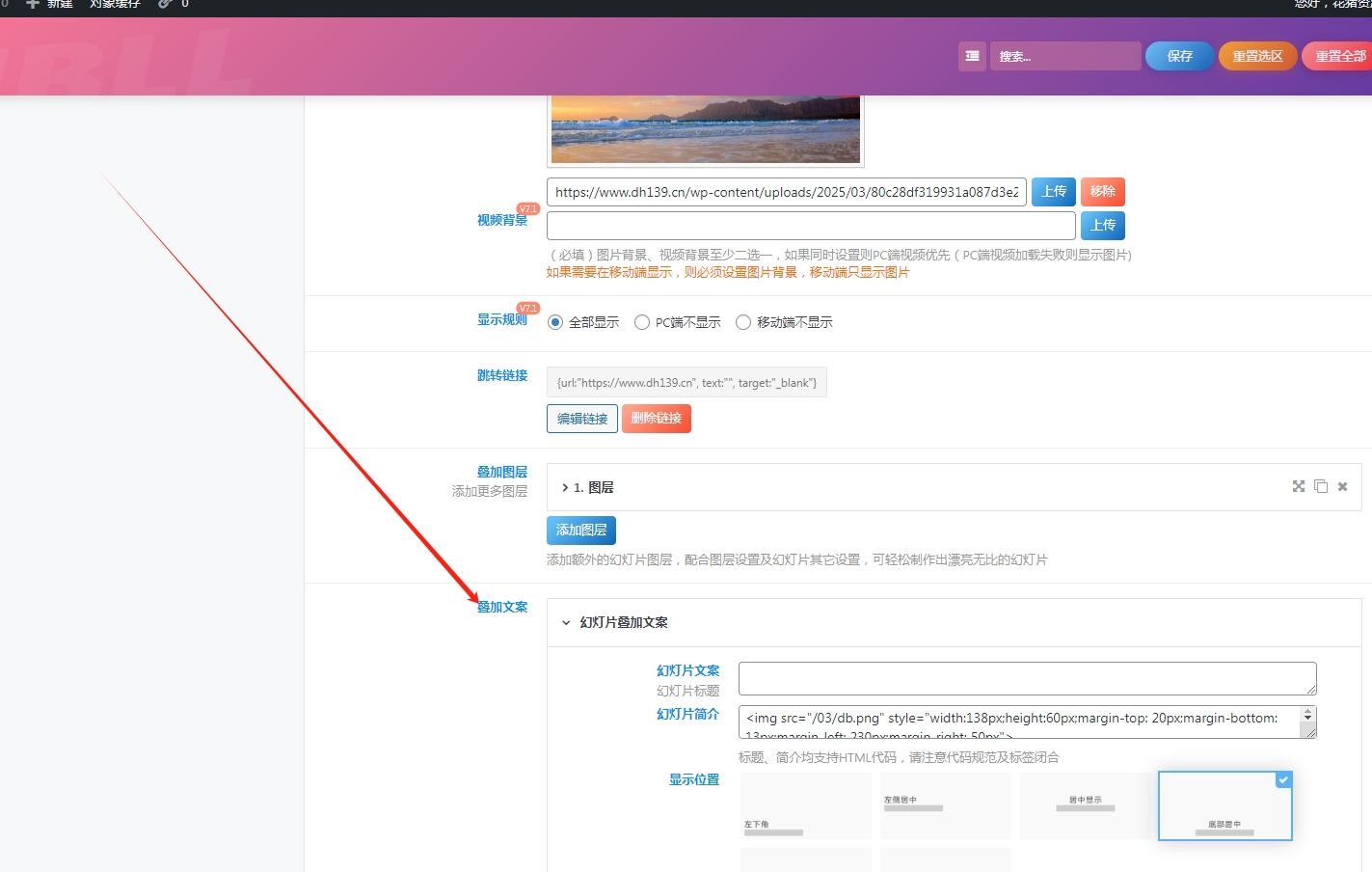Click the beach background image preview
The width and height of the screenshot is (1372, 872).
pos(706,129)
